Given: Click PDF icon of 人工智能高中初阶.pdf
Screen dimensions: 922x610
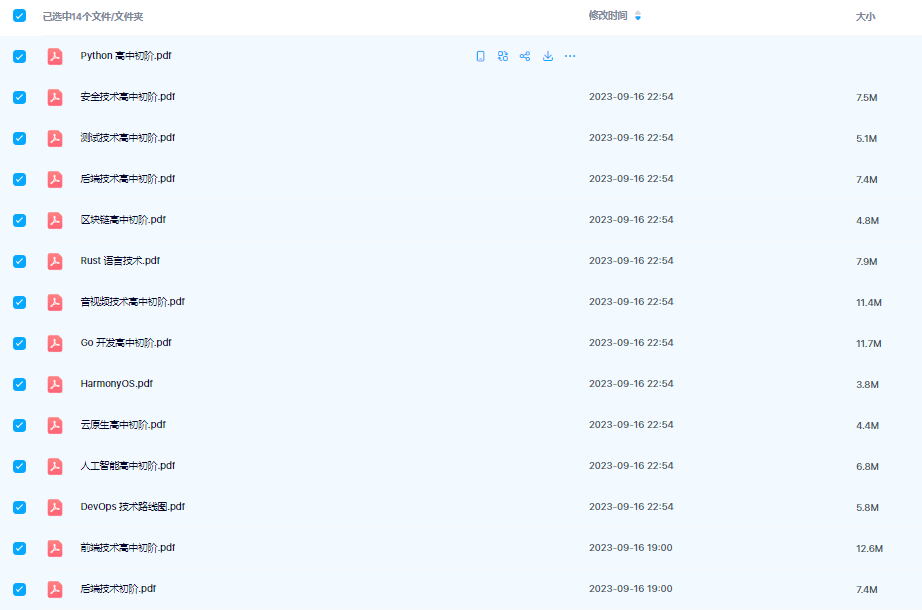Looking at the screenshot, I should click(x=55, y=466).
